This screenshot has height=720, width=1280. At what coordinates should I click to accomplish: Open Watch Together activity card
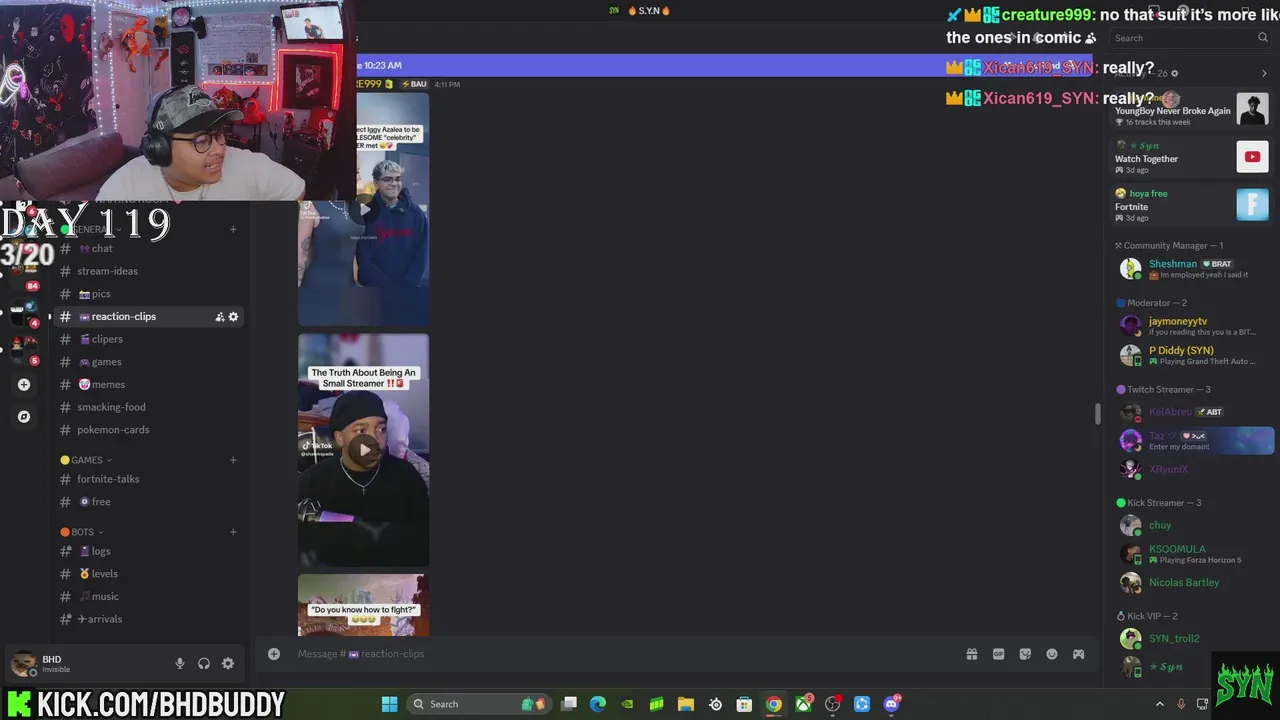point(1192,158)
